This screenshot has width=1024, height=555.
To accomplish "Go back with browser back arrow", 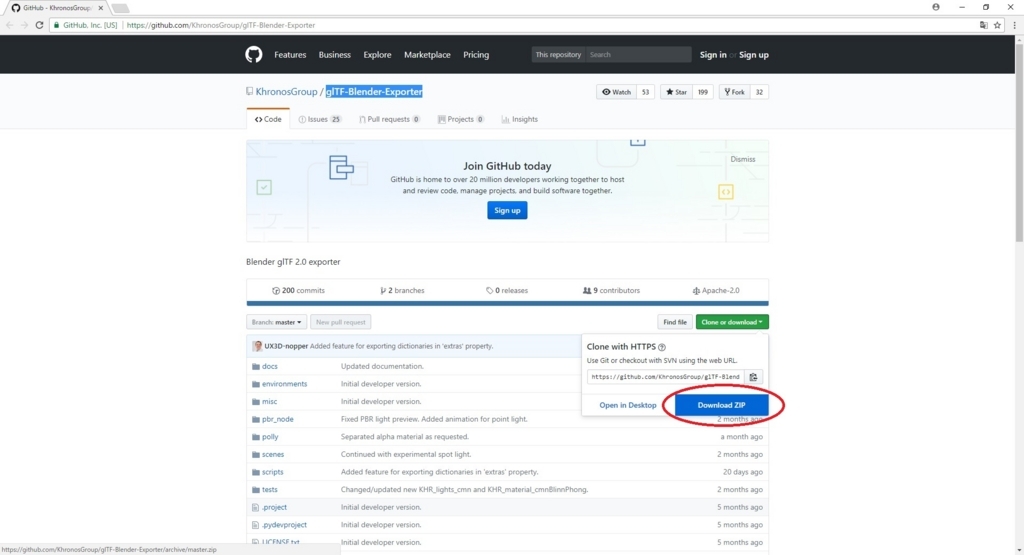I will pos(9,25).
